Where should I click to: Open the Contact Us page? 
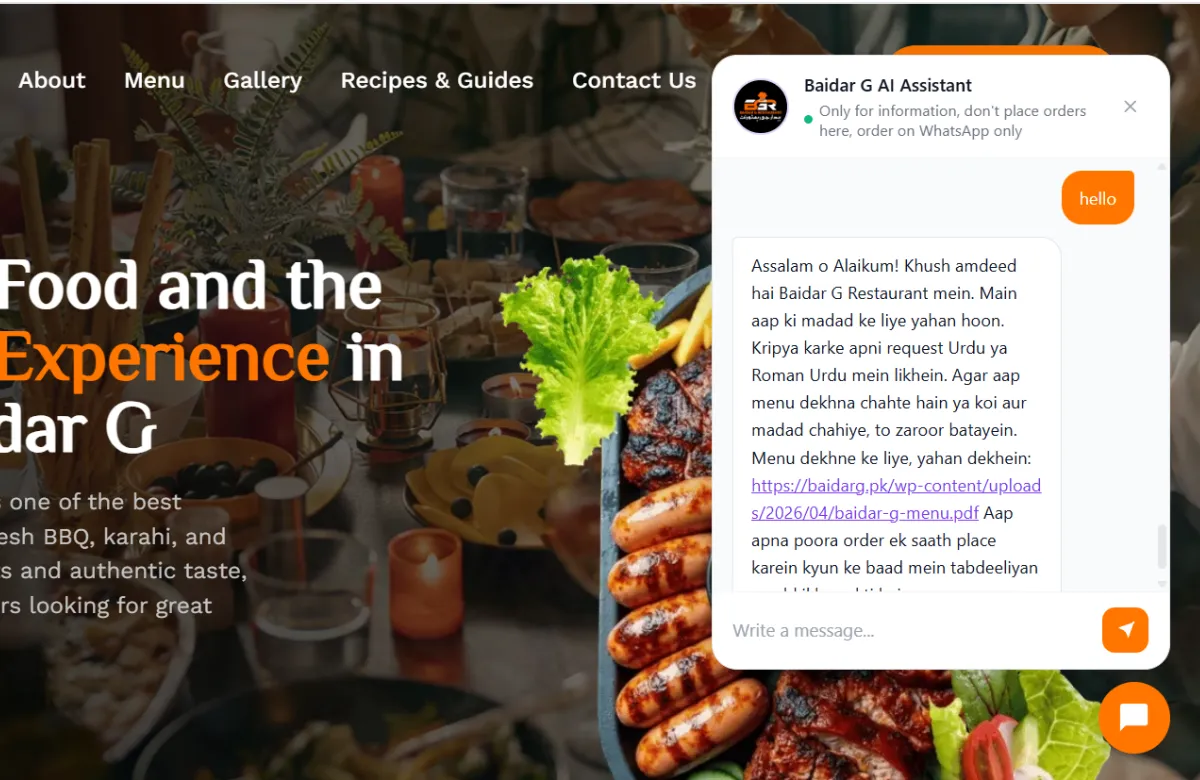[634, 80]
